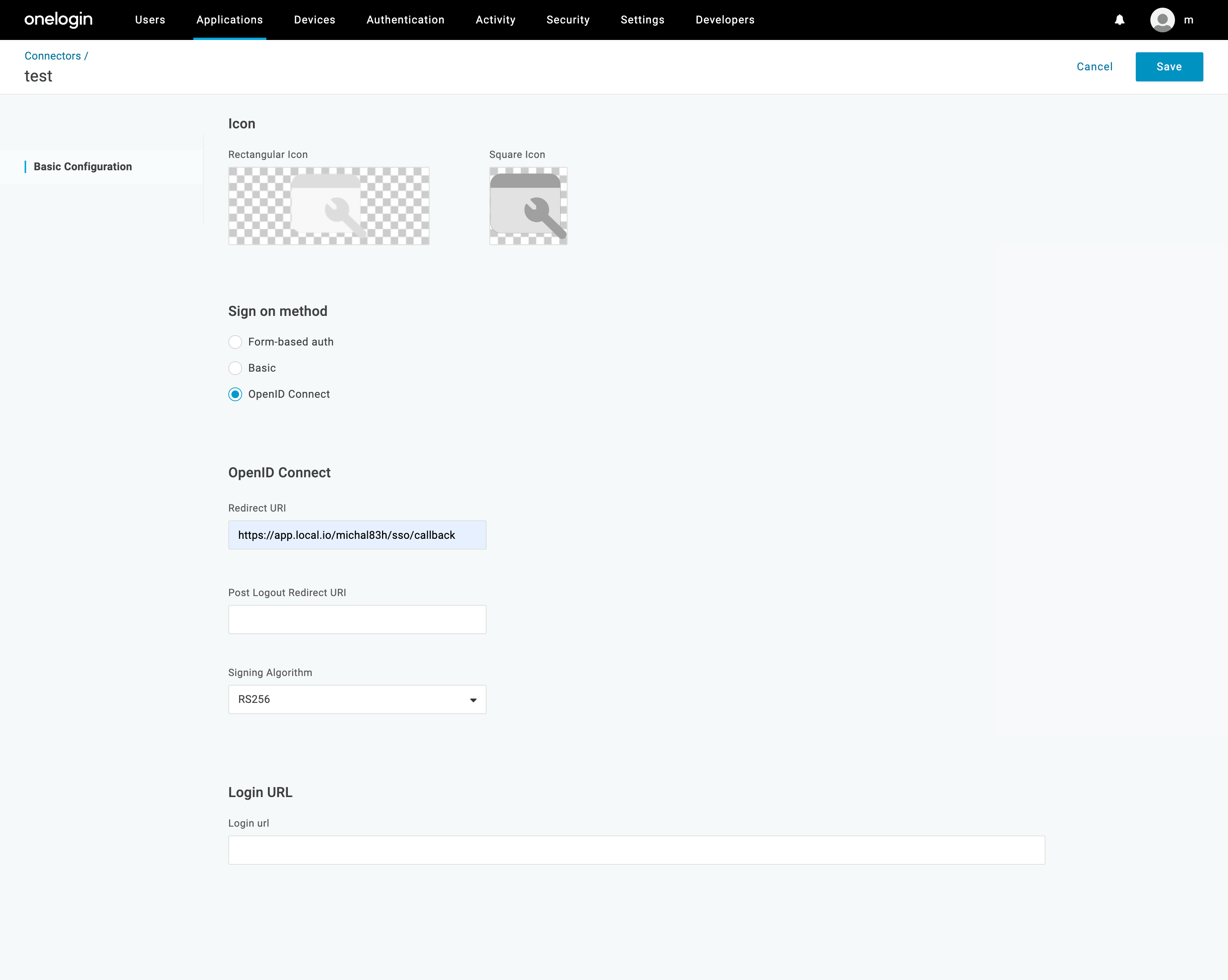The height and width of the screenshot is (980, 1228).
Task: Open the Authentication menu
Action: point(405,20)
